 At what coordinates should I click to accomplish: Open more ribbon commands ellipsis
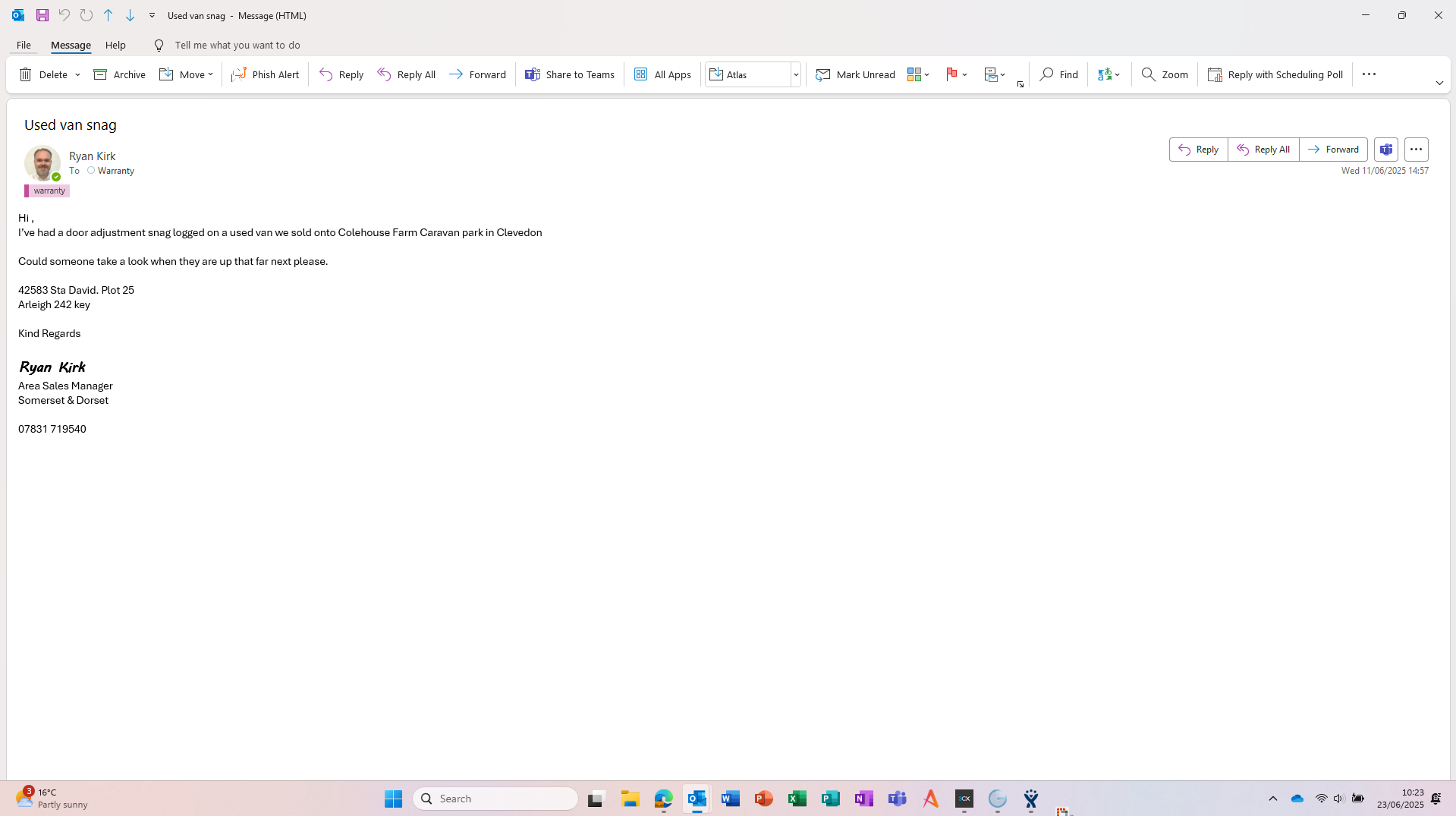pos(1369,74)
